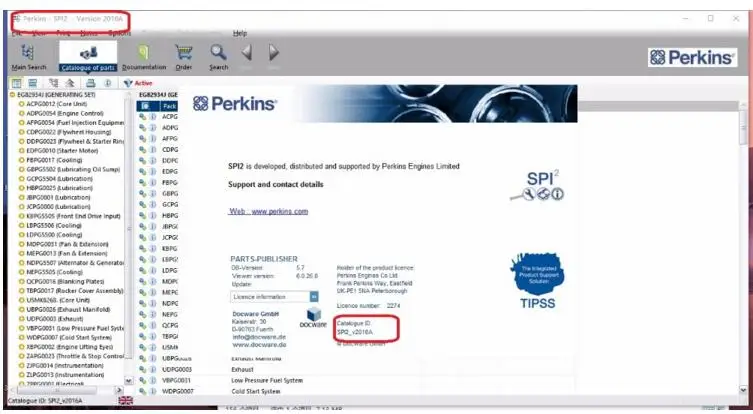The image size is (753, 414).
Task: Select NDPG5507 (Alternator & Generator) node
Action: (74, 263)
